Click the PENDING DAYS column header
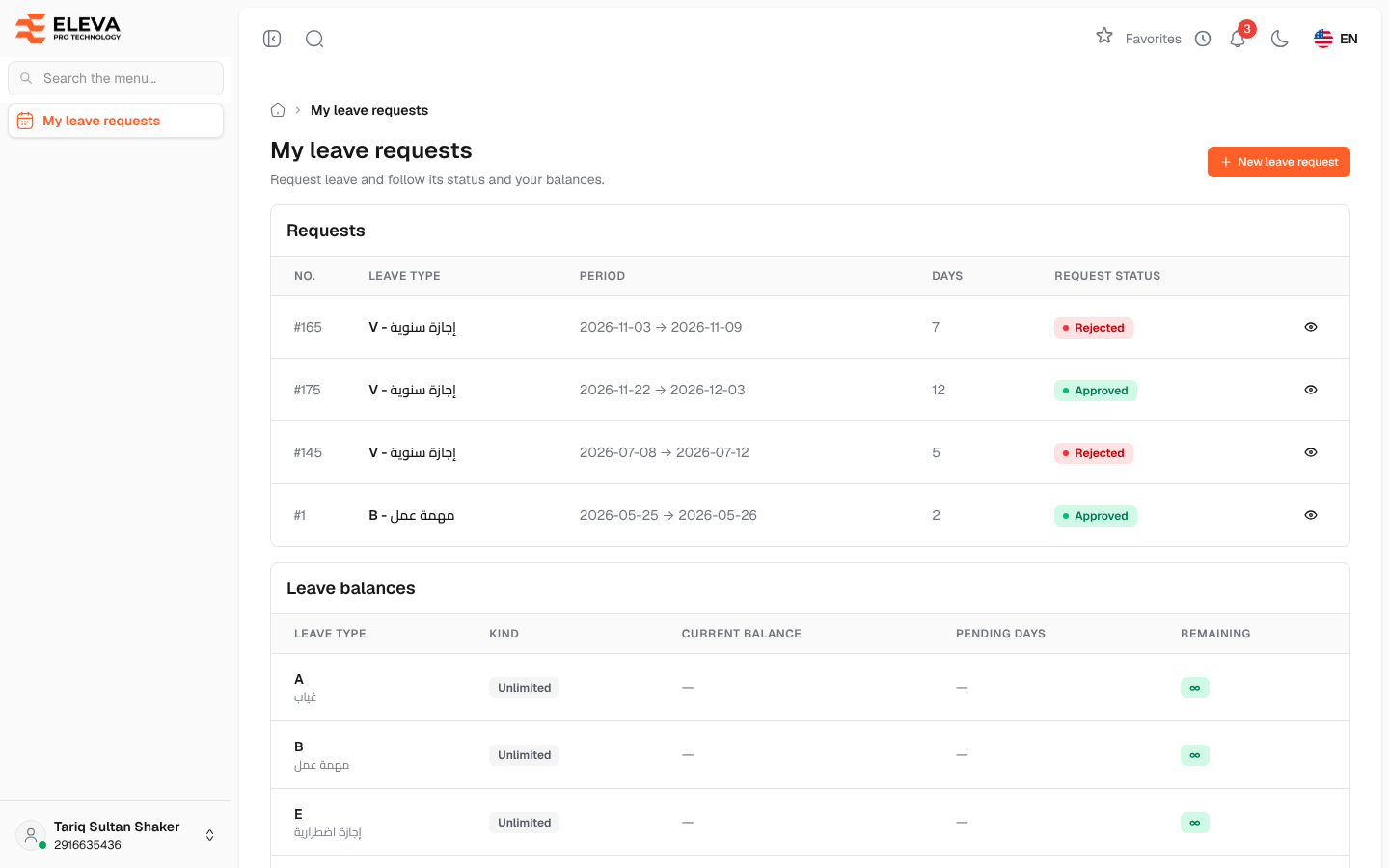 [x=1000, y=634]
